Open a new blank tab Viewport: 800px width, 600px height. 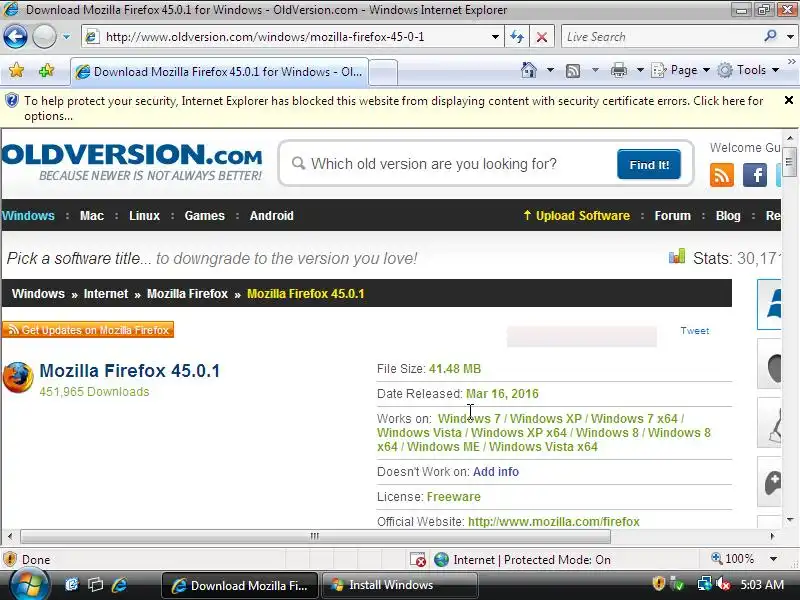click(x=383, y=72)
